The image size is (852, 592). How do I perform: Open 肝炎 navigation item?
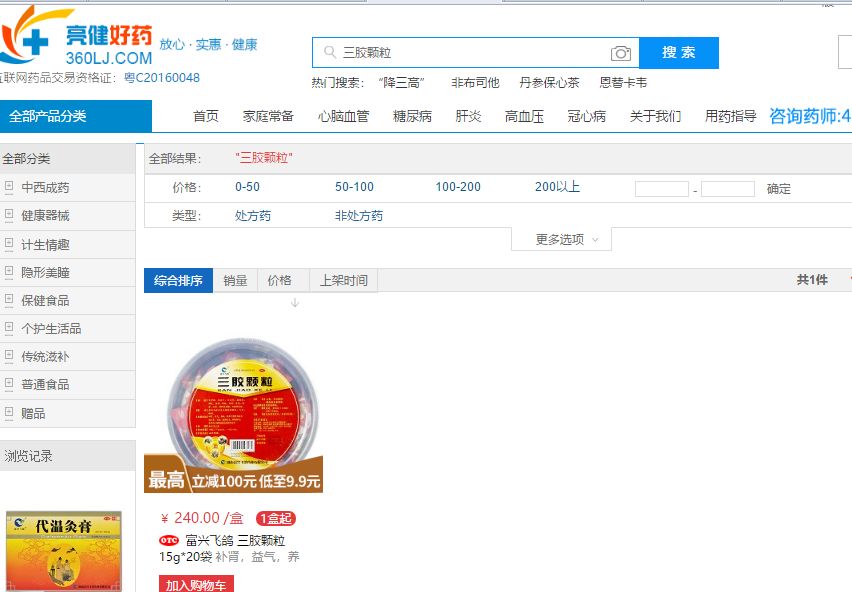coord(468,116)
